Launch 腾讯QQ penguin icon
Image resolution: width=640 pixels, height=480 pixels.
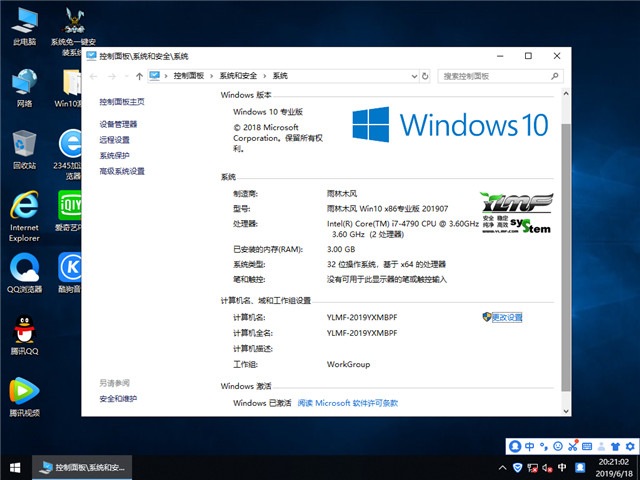coord(24,335)
